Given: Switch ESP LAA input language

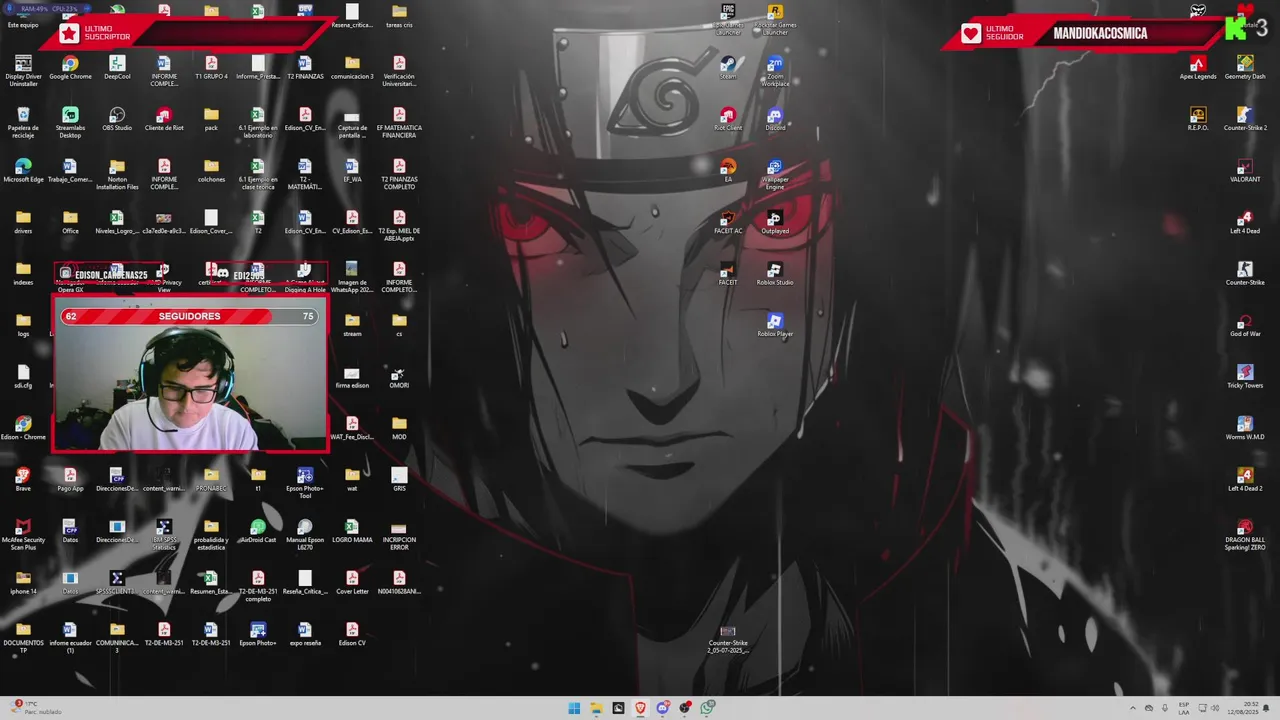Looking at the screenshot, I should (x=1184, y=708).
